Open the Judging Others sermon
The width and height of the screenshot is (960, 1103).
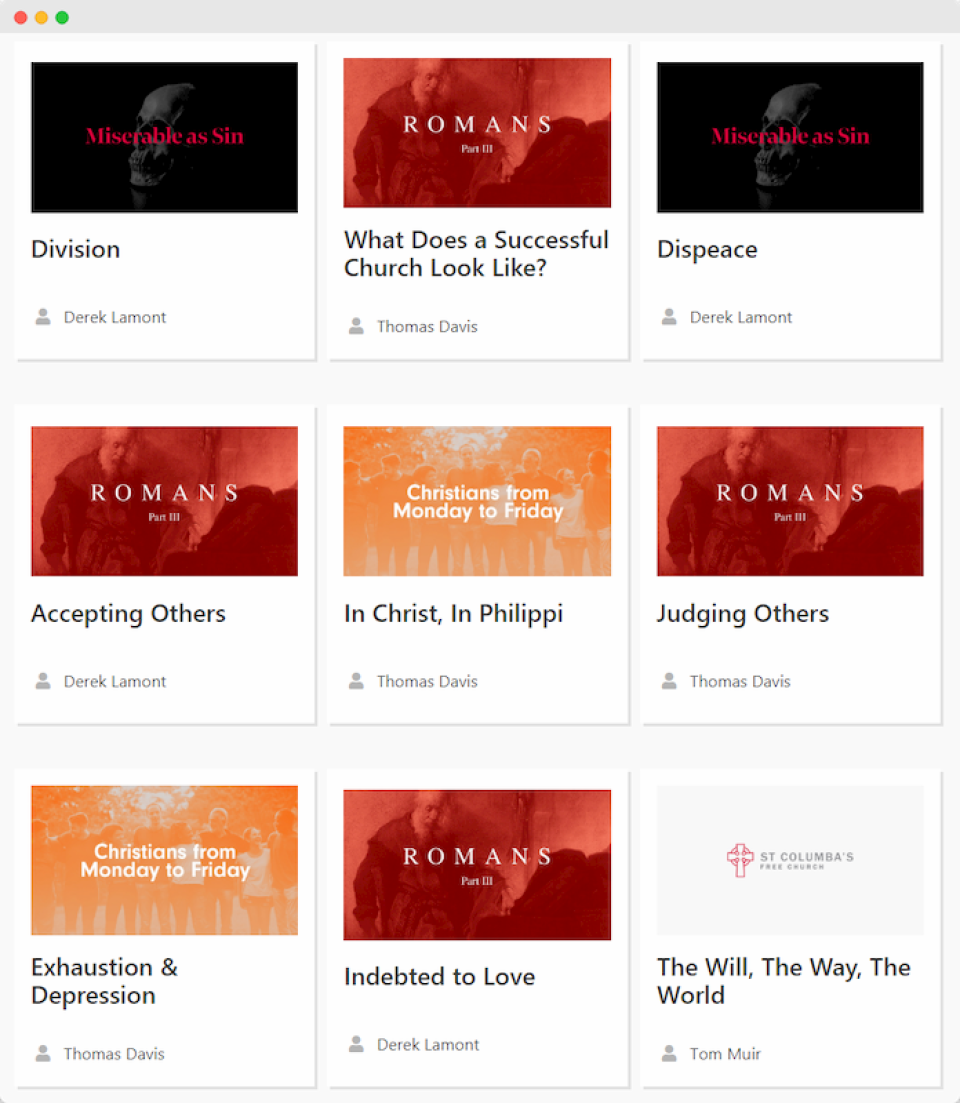pyautogui.click(x=743, y=614)
